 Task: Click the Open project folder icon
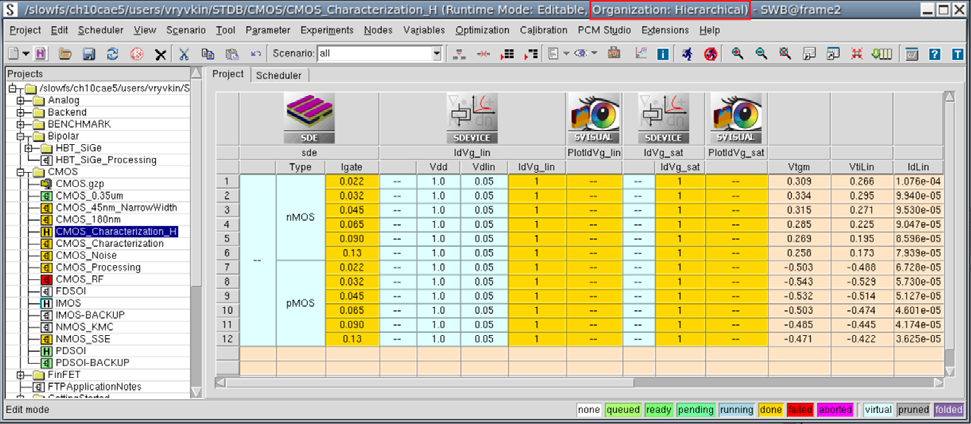65,53
